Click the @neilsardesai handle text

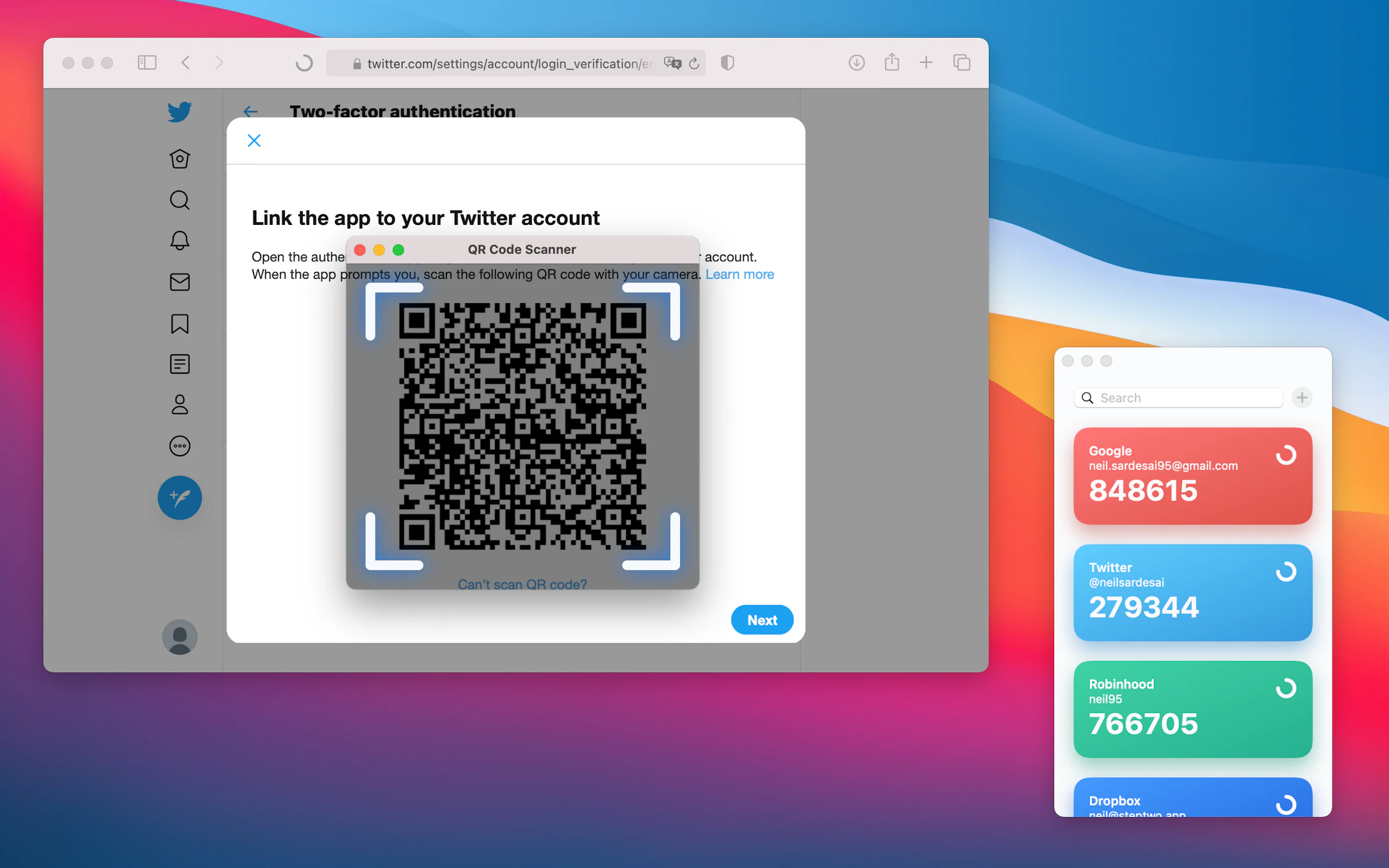coord(1126,583)
